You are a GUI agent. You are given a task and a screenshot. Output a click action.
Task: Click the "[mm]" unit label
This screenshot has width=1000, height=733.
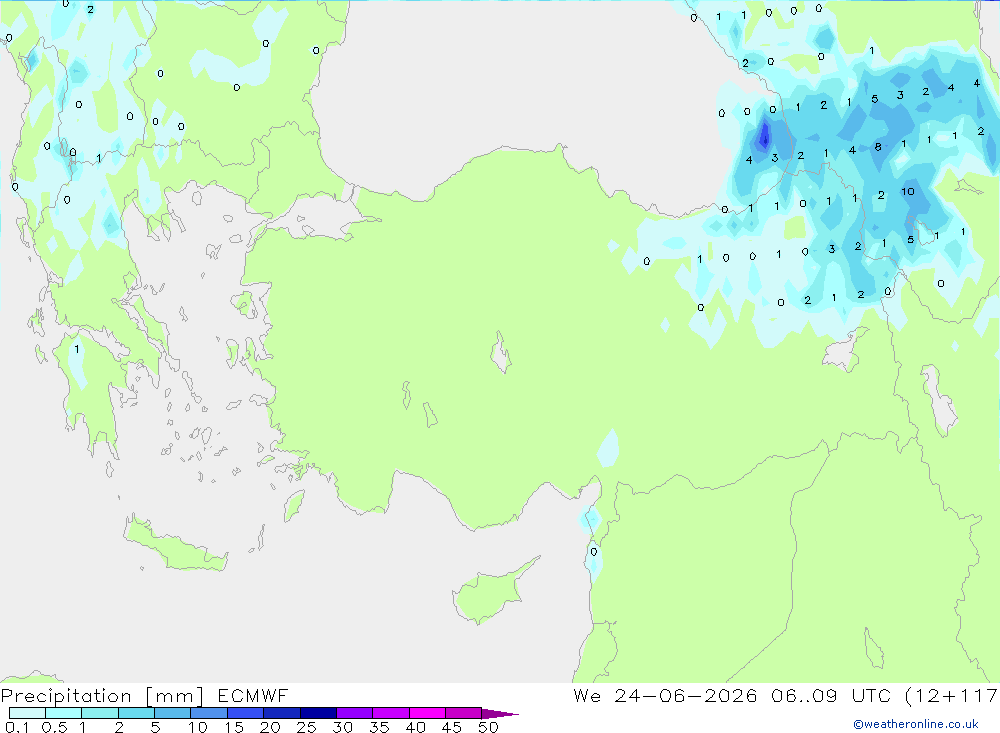pos(174,696)
